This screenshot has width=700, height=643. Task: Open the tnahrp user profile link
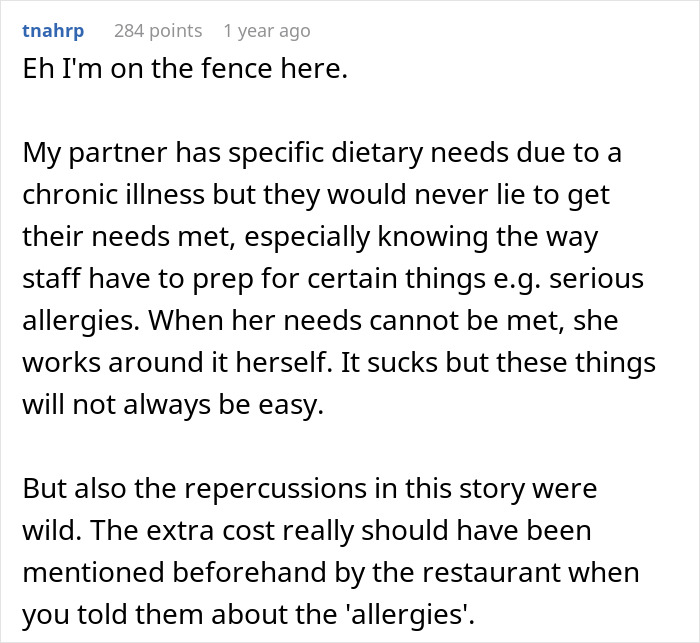pyautogui.click(x=53, y=31)
